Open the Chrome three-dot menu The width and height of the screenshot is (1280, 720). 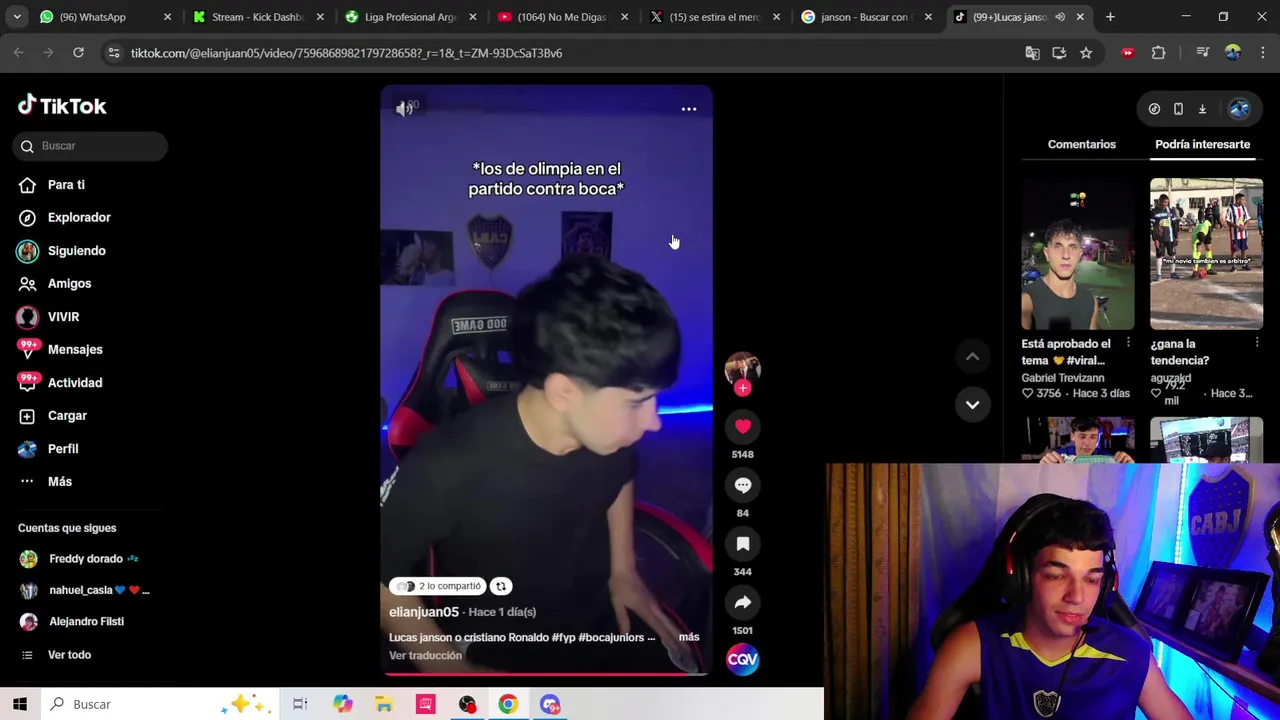coord(1263,53)
